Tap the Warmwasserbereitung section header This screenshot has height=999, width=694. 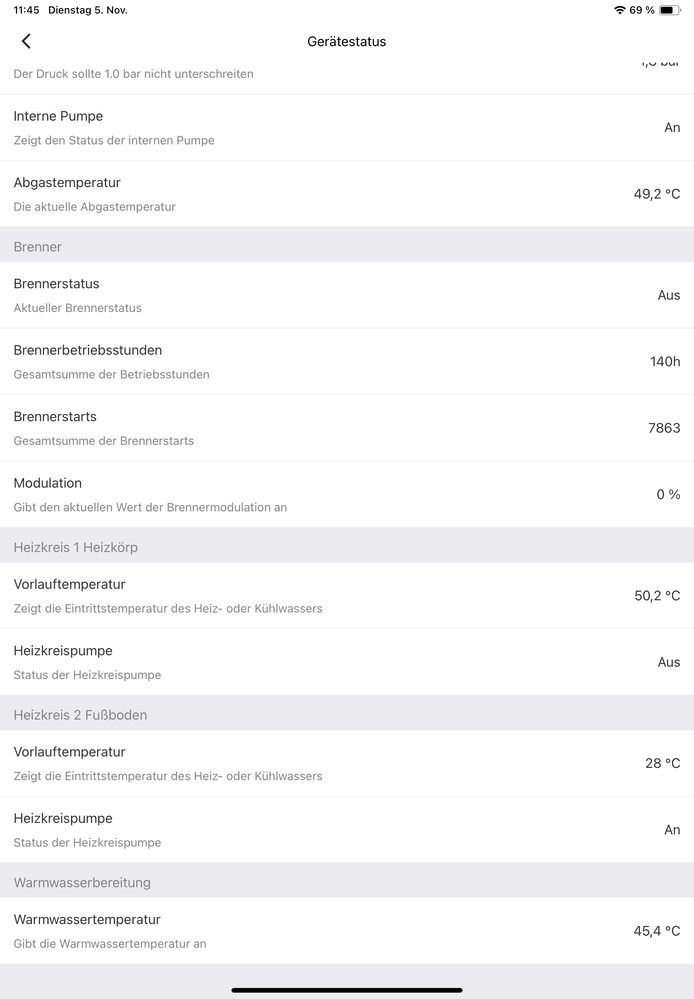point(347,882)
